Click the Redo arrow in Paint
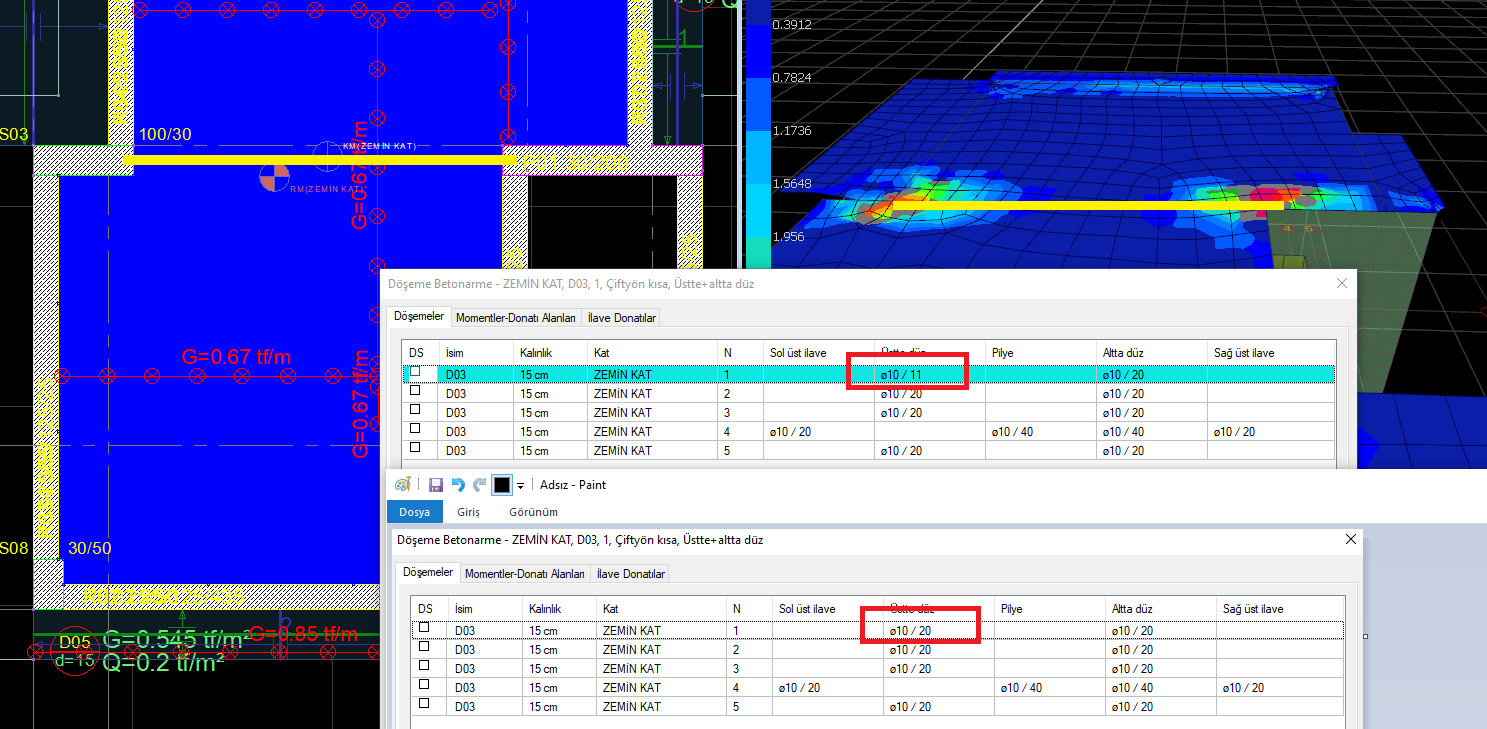The width and height of the screenshot is (1487, 729). point(480,485)
